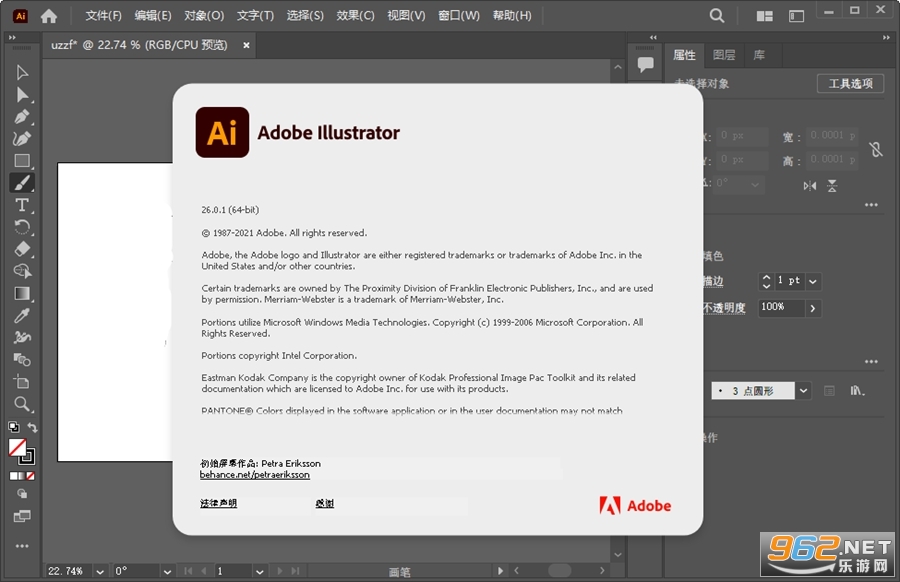Open the artboard number dropdown
Image resolution: width=900 pixels, height=582 pixels.
pos(259,572)
